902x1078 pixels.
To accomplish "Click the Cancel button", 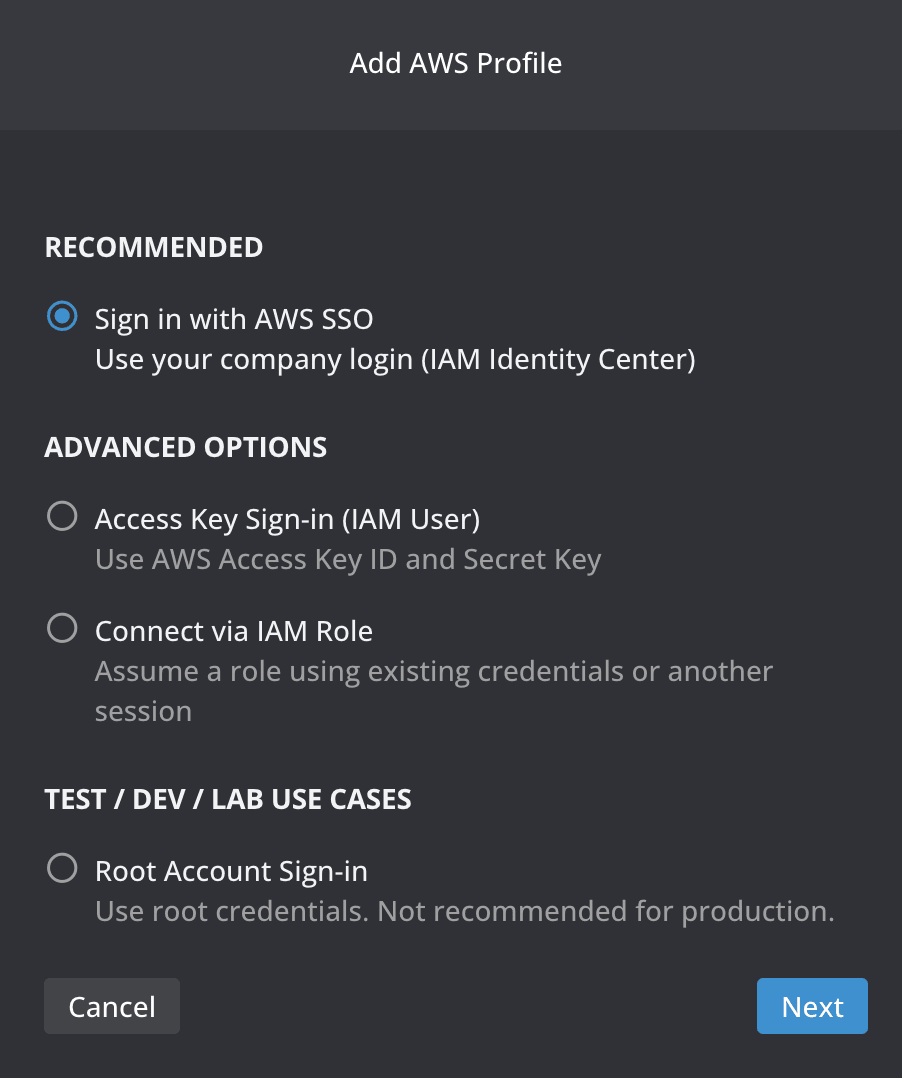I will 111,1006.
